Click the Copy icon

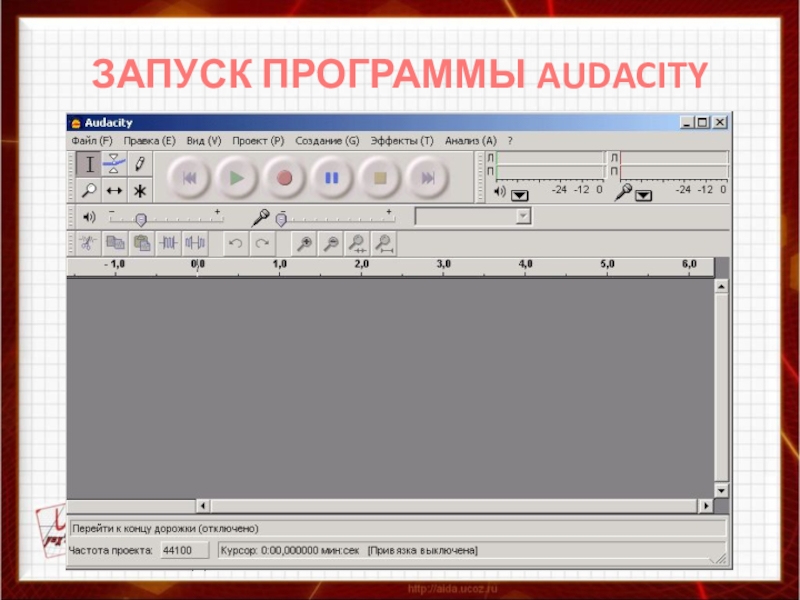pyautogui.click(x=115, y=243)
